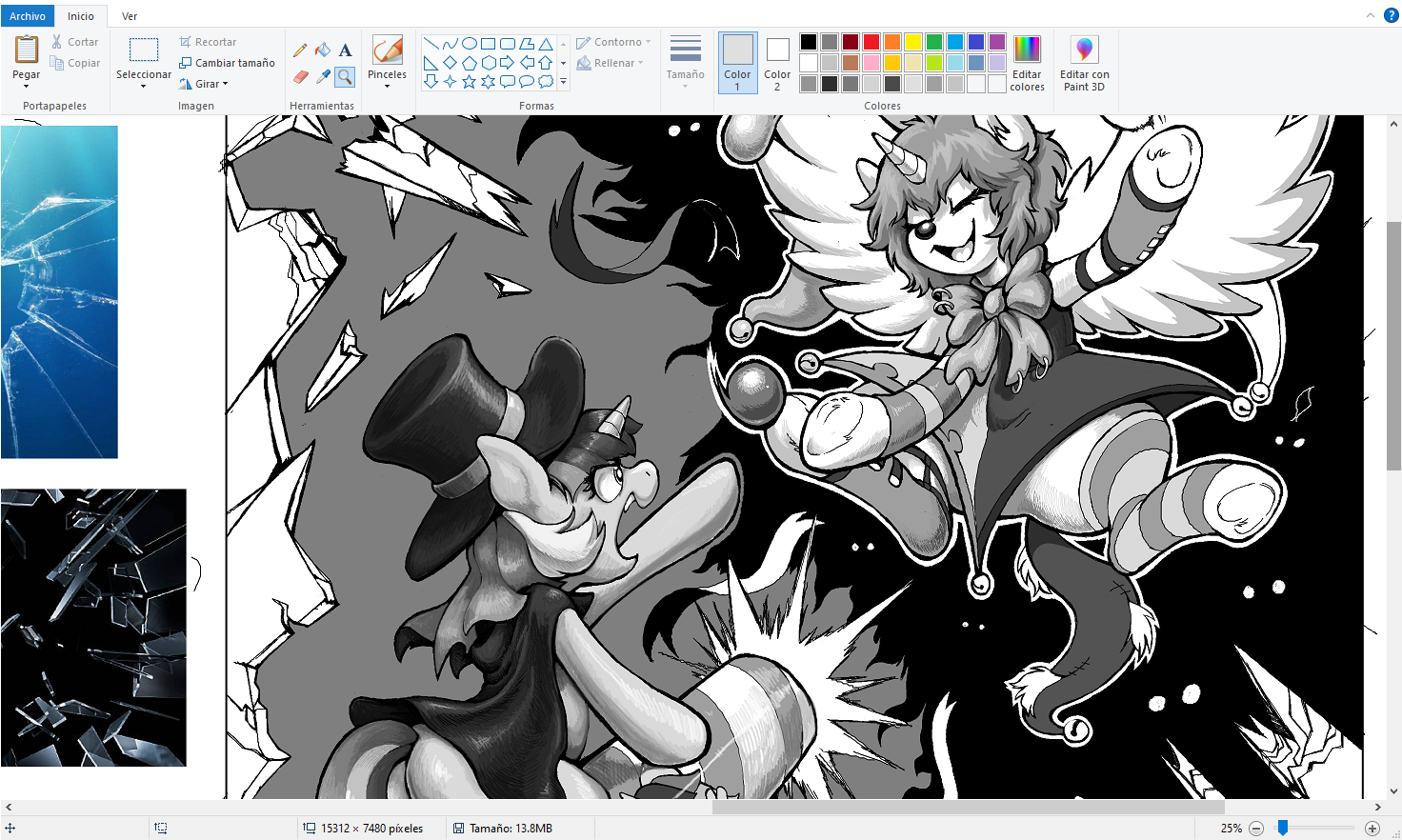
Task: Open Editar con Paint 3D
Action: [x=1084, y=64]
